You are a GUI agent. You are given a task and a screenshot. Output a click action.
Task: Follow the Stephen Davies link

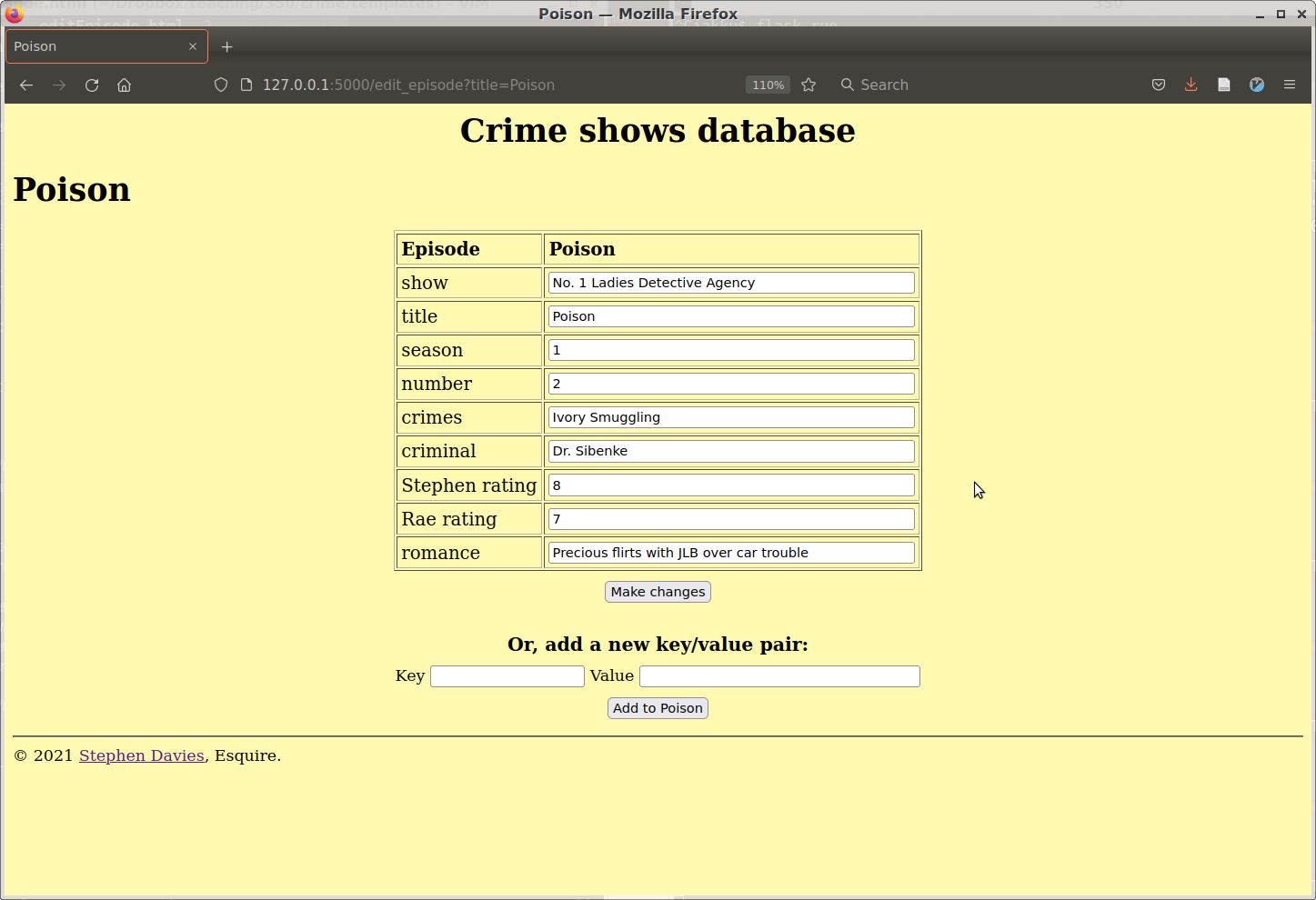[142, 755]
